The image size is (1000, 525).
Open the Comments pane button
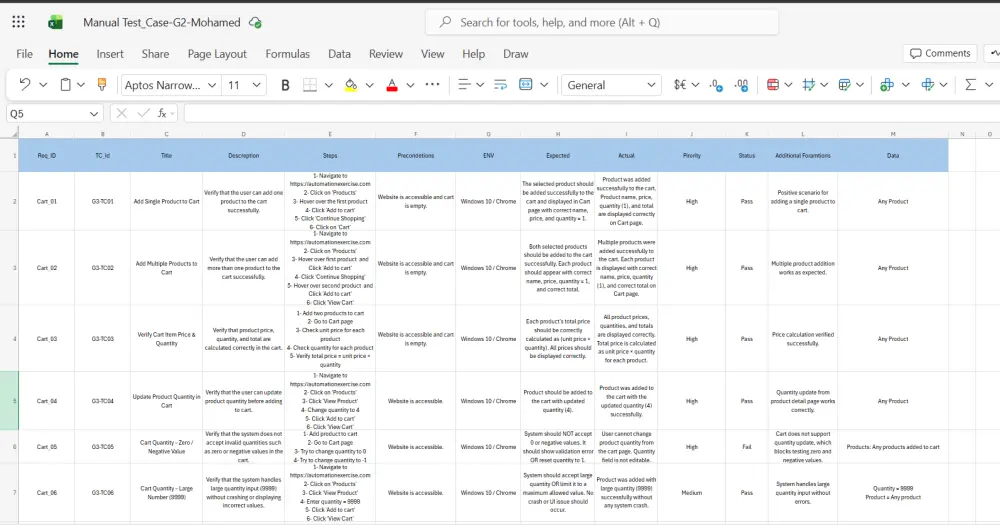[x=941, y=54]
